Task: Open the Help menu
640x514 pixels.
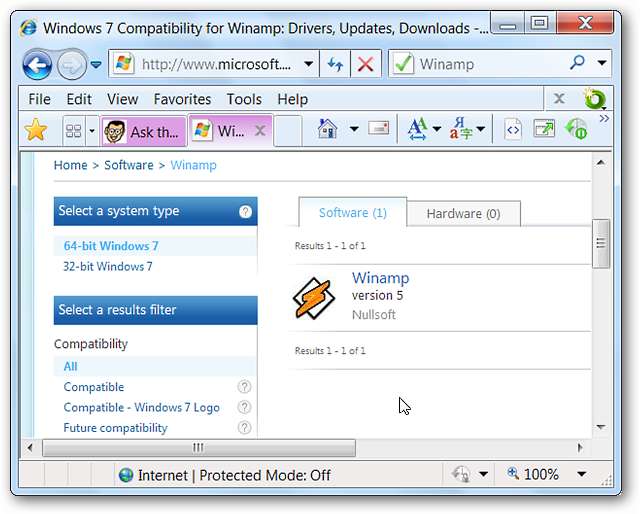Action: pyautogui.click(x=293, y=99)
